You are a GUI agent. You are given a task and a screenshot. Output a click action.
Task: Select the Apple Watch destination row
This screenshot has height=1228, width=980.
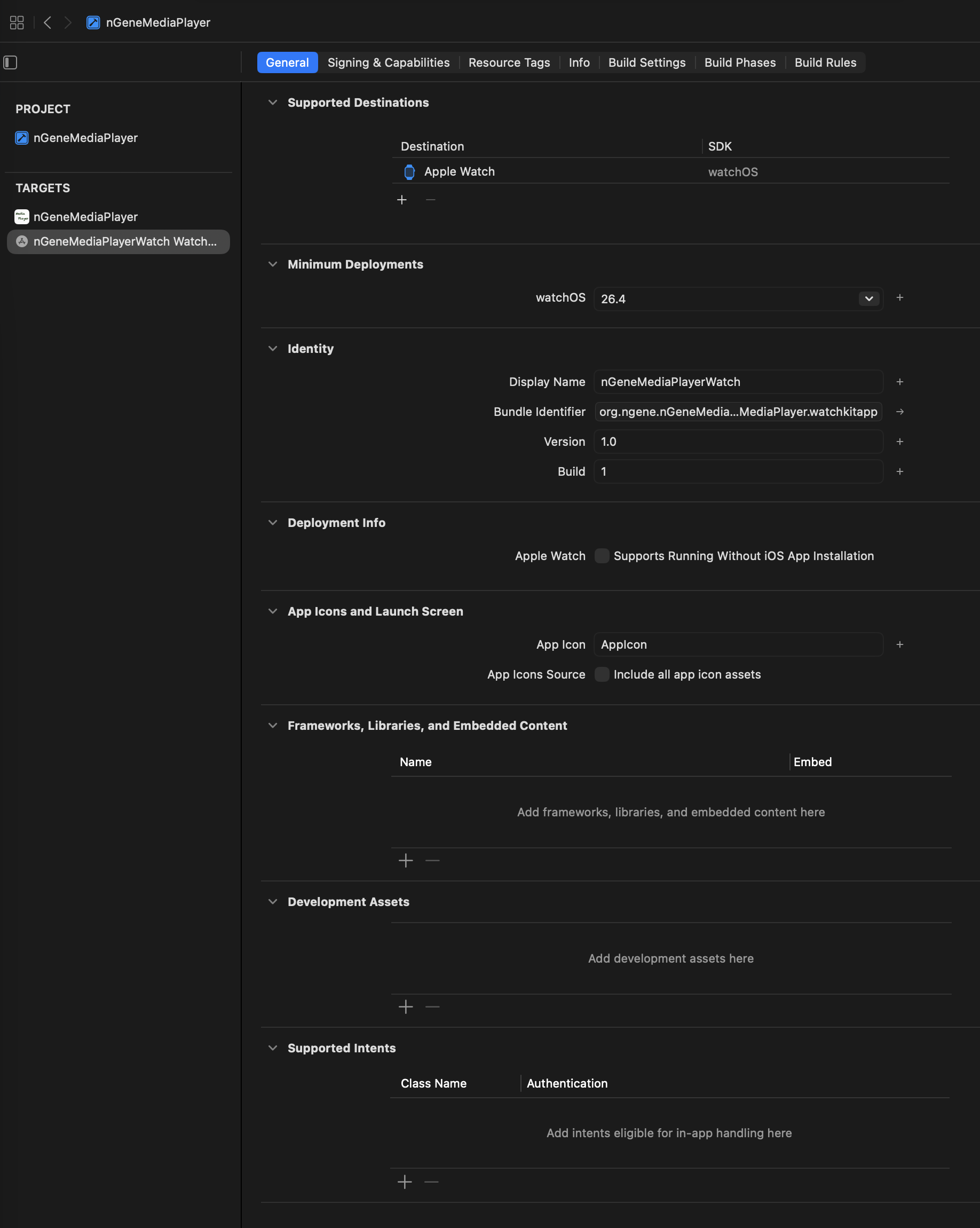click(670, 171)
